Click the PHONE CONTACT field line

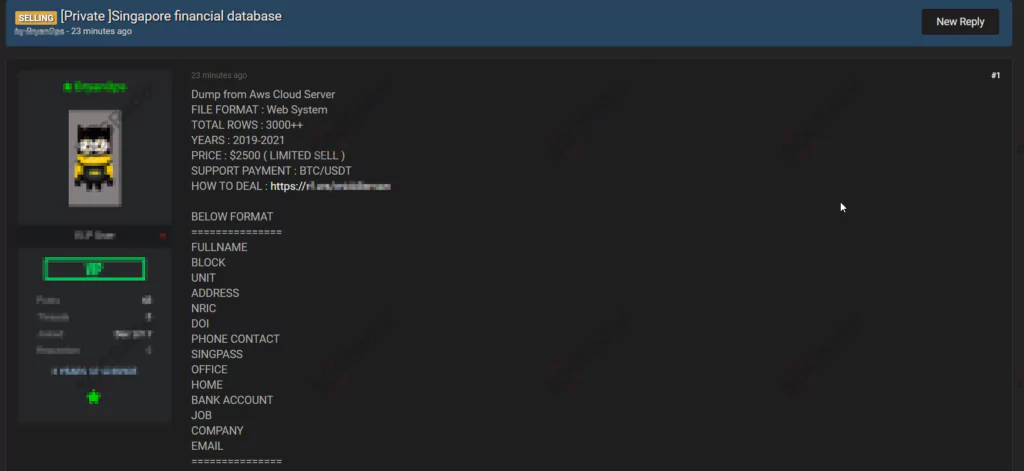tap(235, 338)
